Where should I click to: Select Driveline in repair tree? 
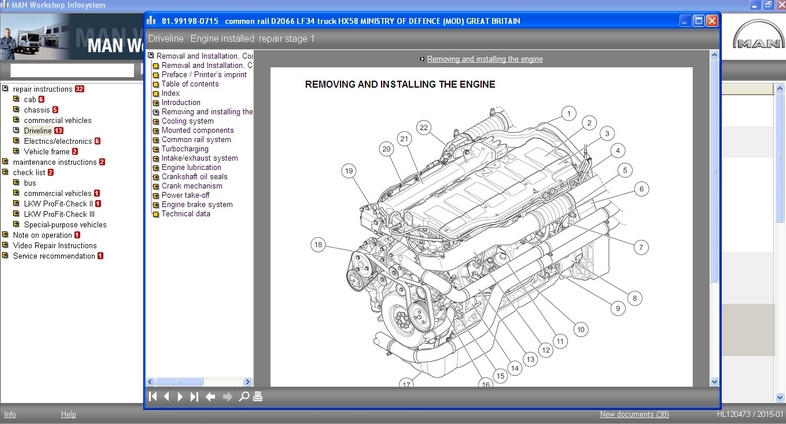coord(38,130)
